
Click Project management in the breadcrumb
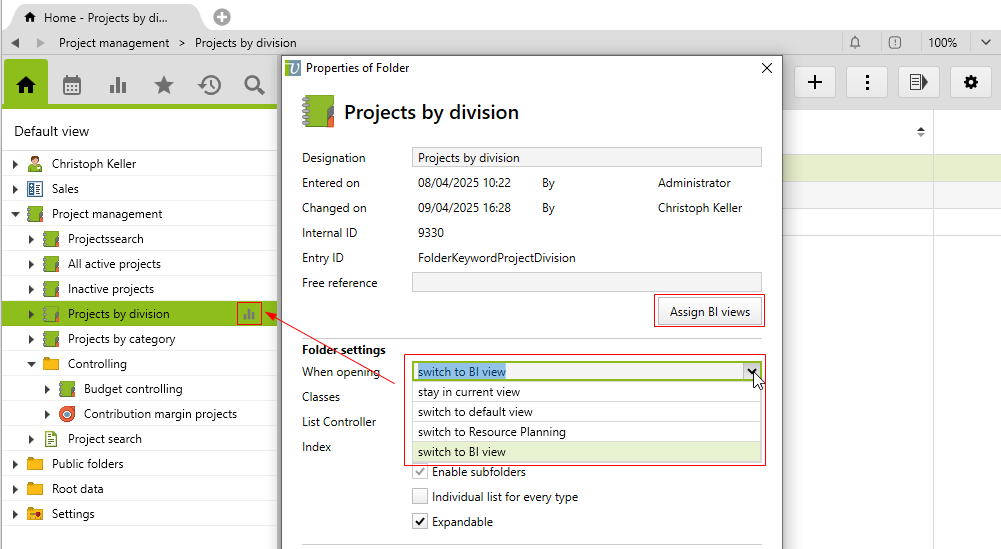114,43
